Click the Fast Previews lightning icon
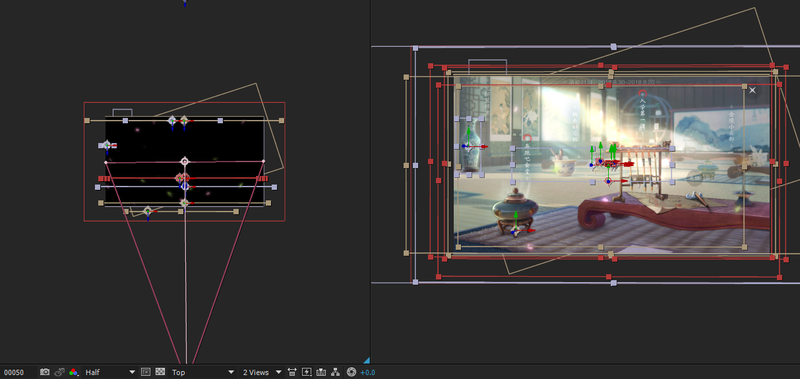The height and width of the screenshot is (379, 800). [307, 372]
